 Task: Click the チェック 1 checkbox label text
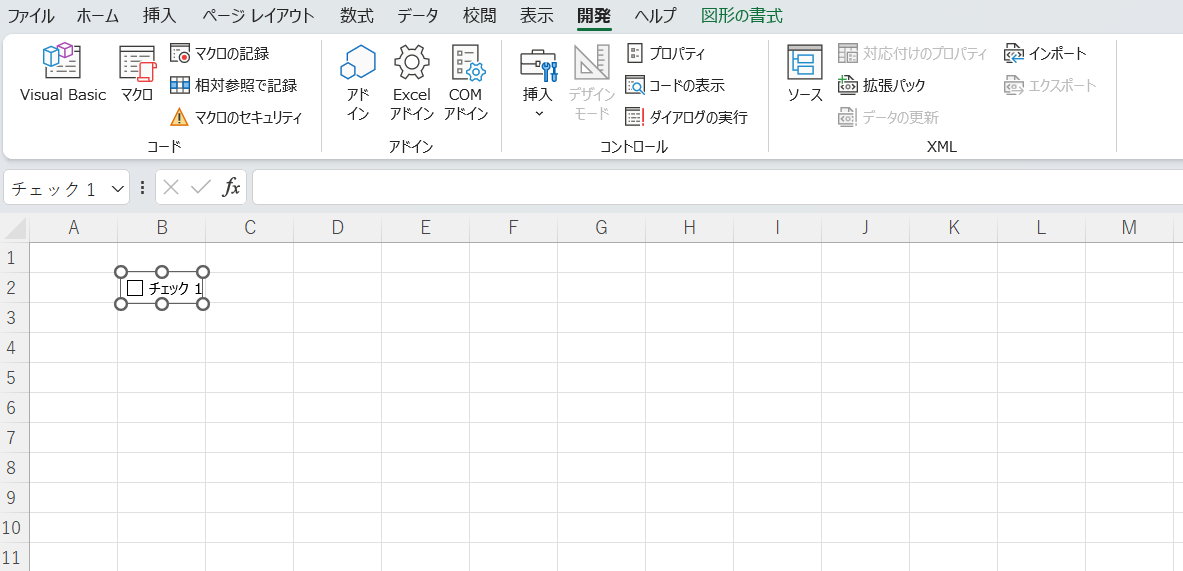click(x=176, y=288)
